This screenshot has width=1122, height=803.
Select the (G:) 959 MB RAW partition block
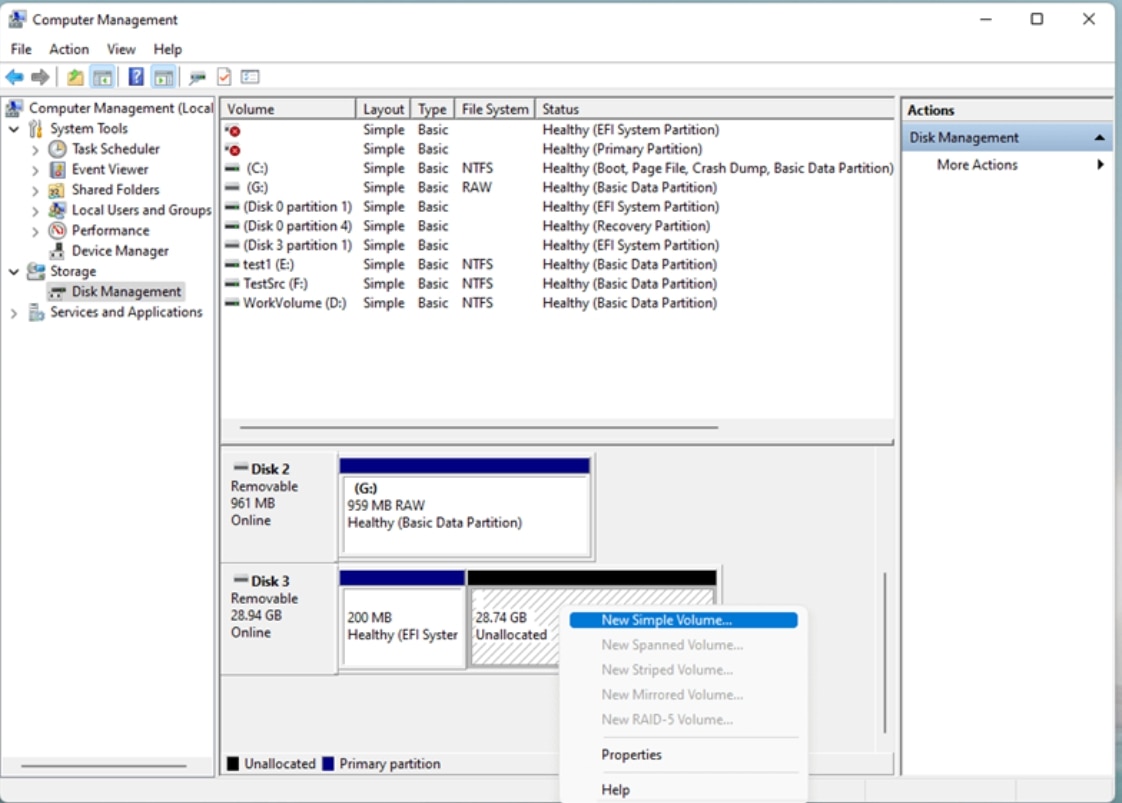465,507
